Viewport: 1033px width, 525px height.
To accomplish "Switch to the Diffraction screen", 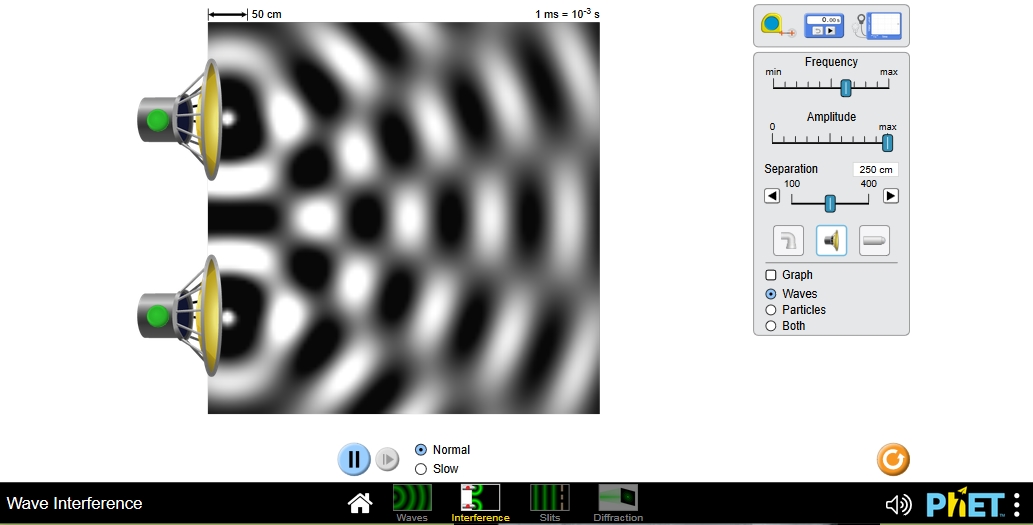I will click(x=618, y=504).
